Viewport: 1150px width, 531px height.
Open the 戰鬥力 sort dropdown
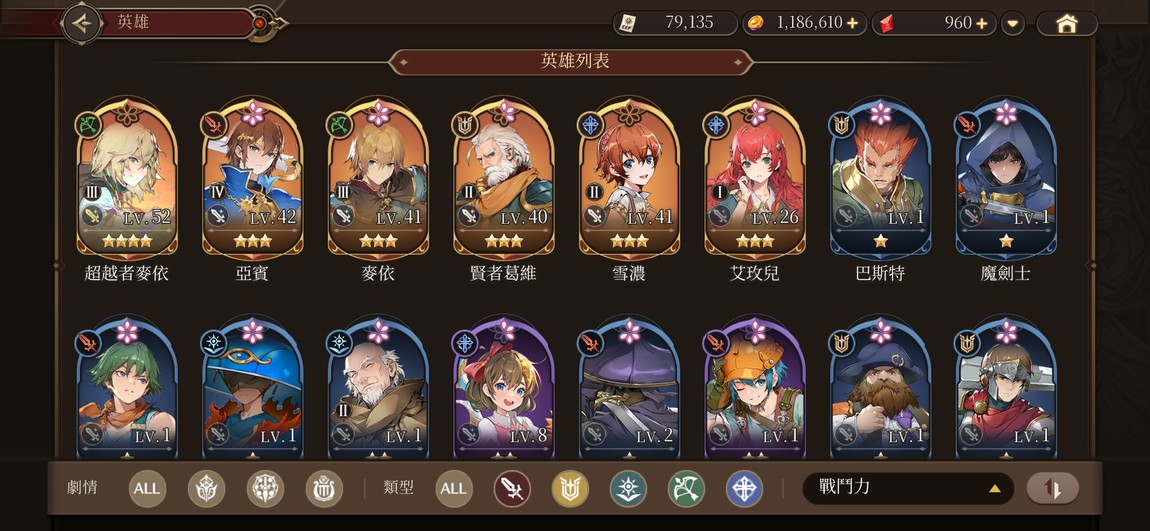tap(907, 488)
